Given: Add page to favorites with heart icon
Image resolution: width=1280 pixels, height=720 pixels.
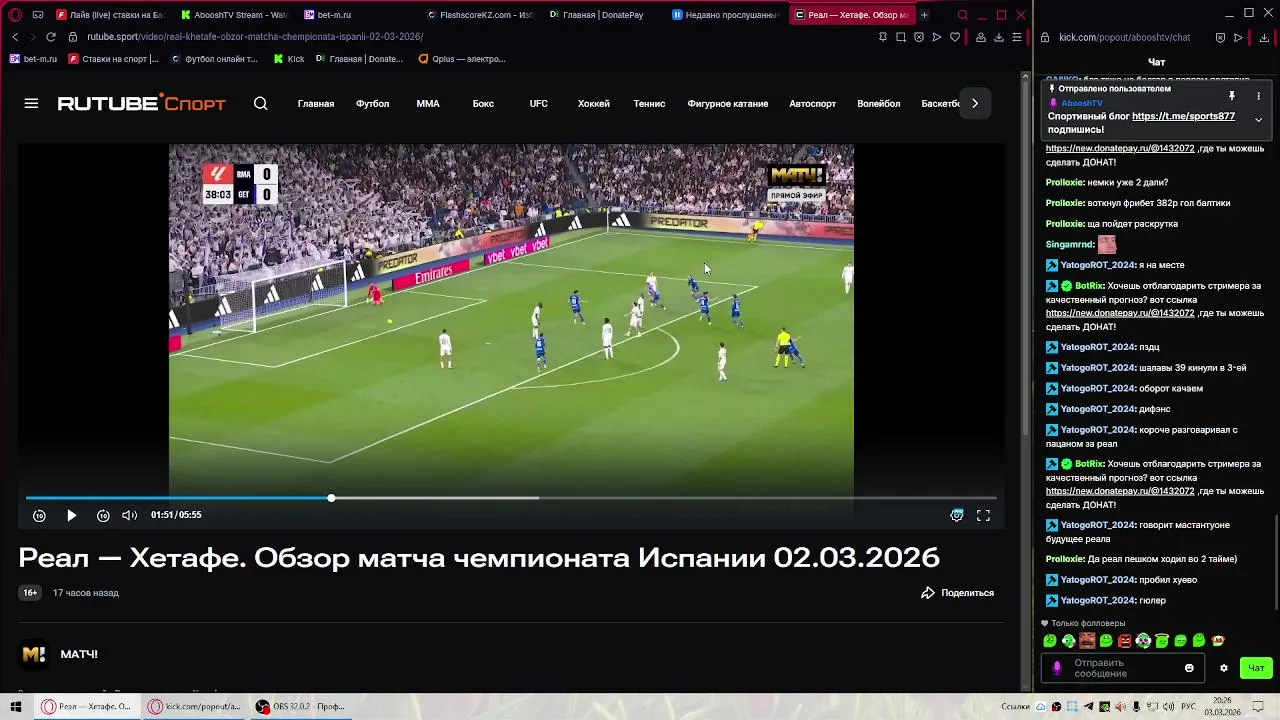Looking at the screenshot, I should point(955,37).
